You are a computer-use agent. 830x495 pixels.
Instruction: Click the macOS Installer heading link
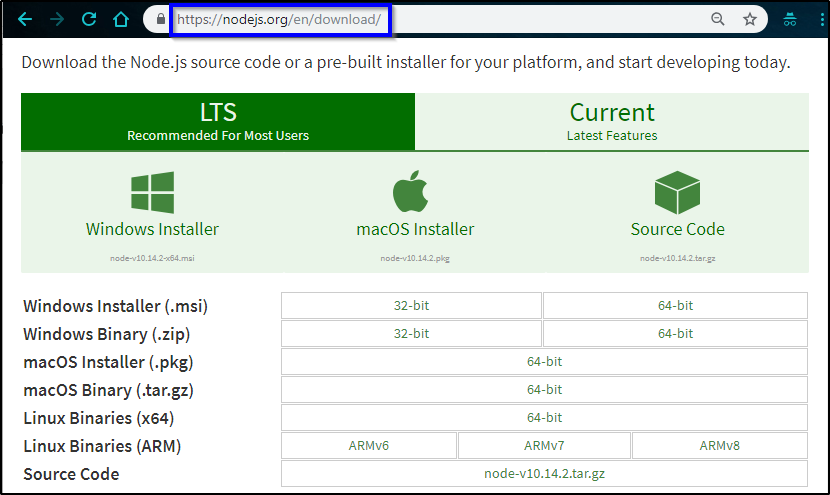[415, 229]
